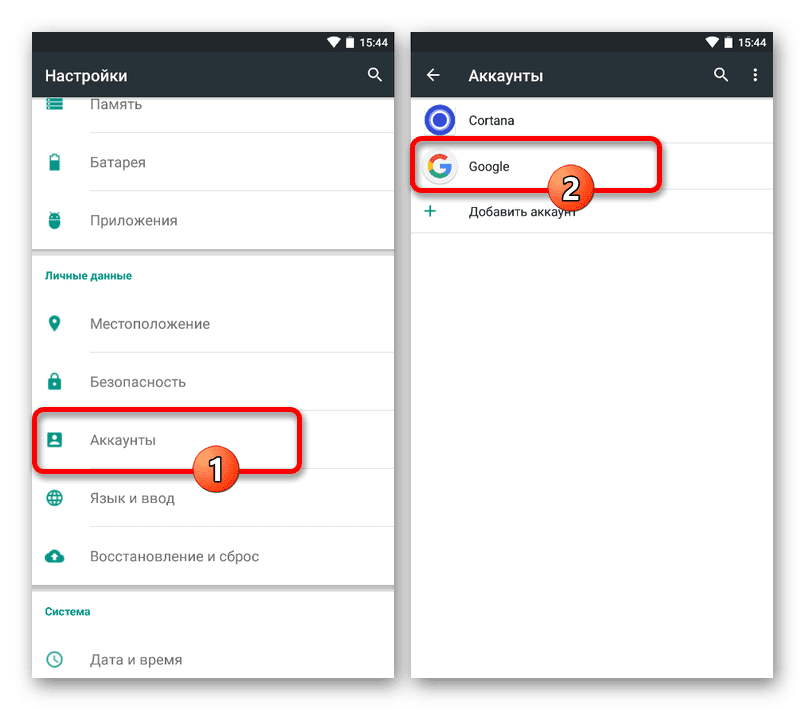Tap the padlock icon for Безопасность
This screenshot has height=710, width=805.
click(x=54, y=381)
